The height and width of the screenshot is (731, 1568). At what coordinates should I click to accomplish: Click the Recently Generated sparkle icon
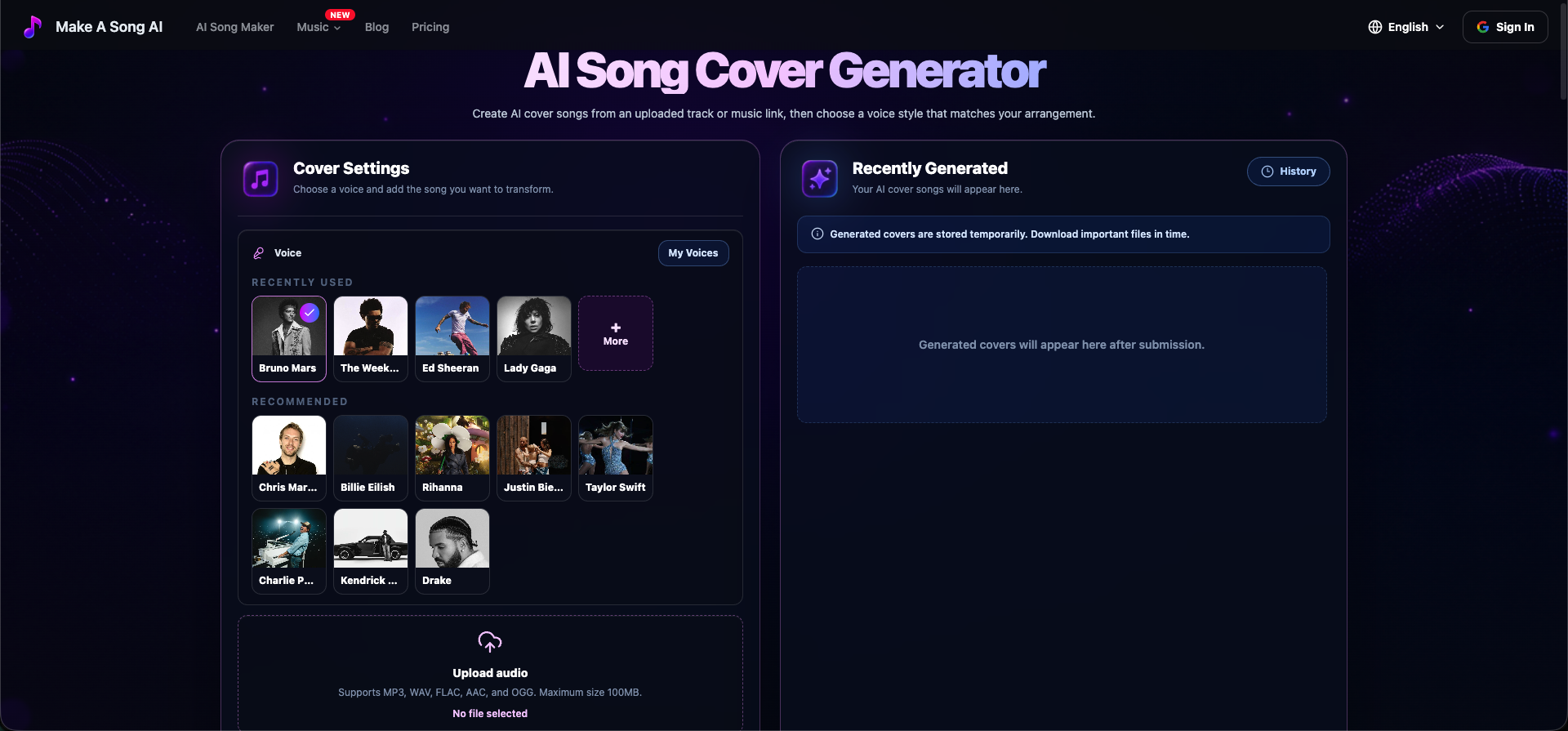(x=819, y=179)
